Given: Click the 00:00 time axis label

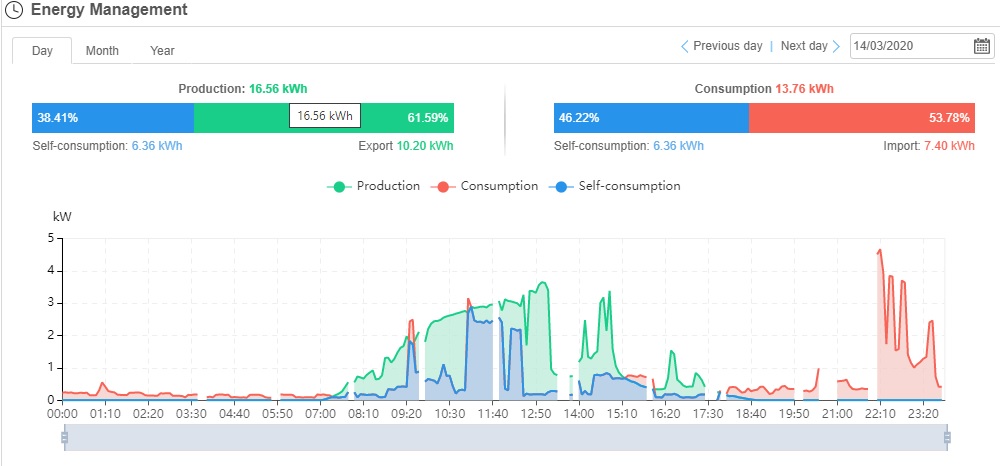Looking at the screenshot, I should pyautogui.click(x=62, y=413).
